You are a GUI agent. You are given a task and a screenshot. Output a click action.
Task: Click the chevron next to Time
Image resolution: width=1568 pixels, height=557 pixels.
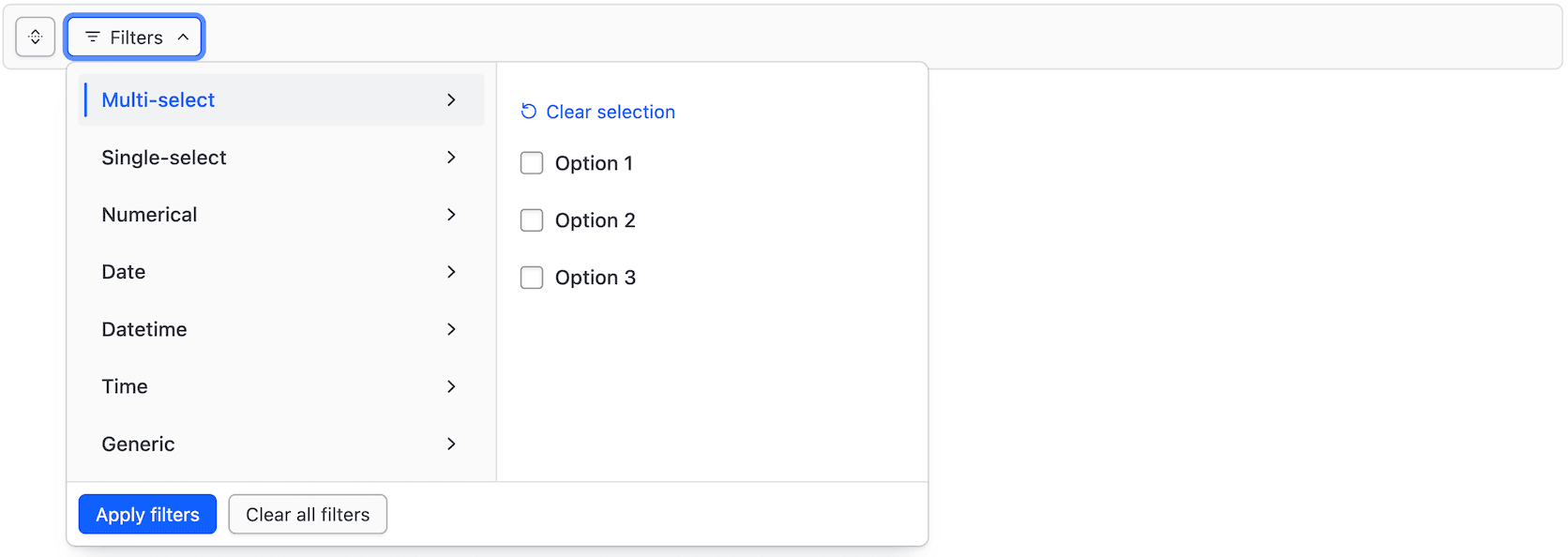point(452,386)
